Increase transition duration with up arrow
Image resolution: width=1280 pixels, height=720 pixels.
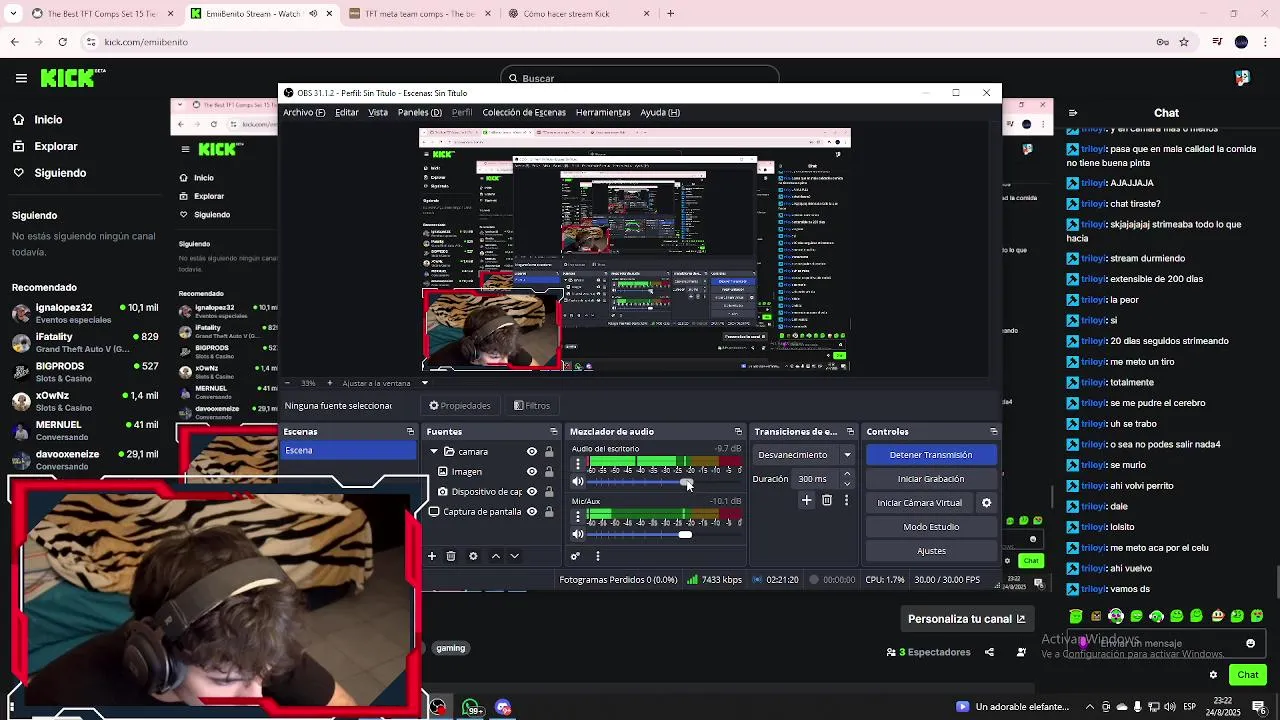pos(848,474)
